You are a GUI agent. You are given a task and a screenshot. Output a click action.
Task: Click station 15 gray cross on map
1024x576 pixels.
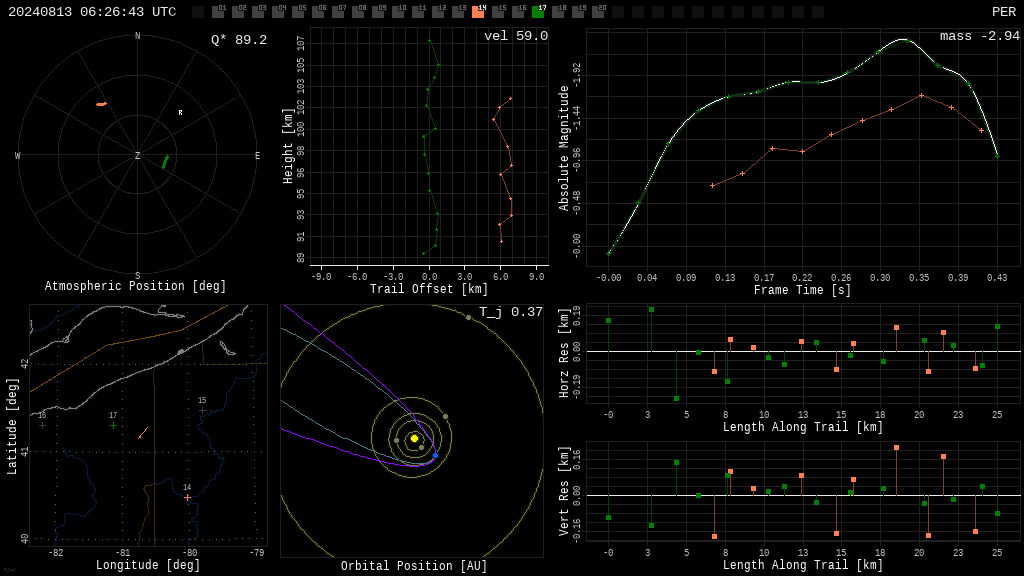(202, 411)
